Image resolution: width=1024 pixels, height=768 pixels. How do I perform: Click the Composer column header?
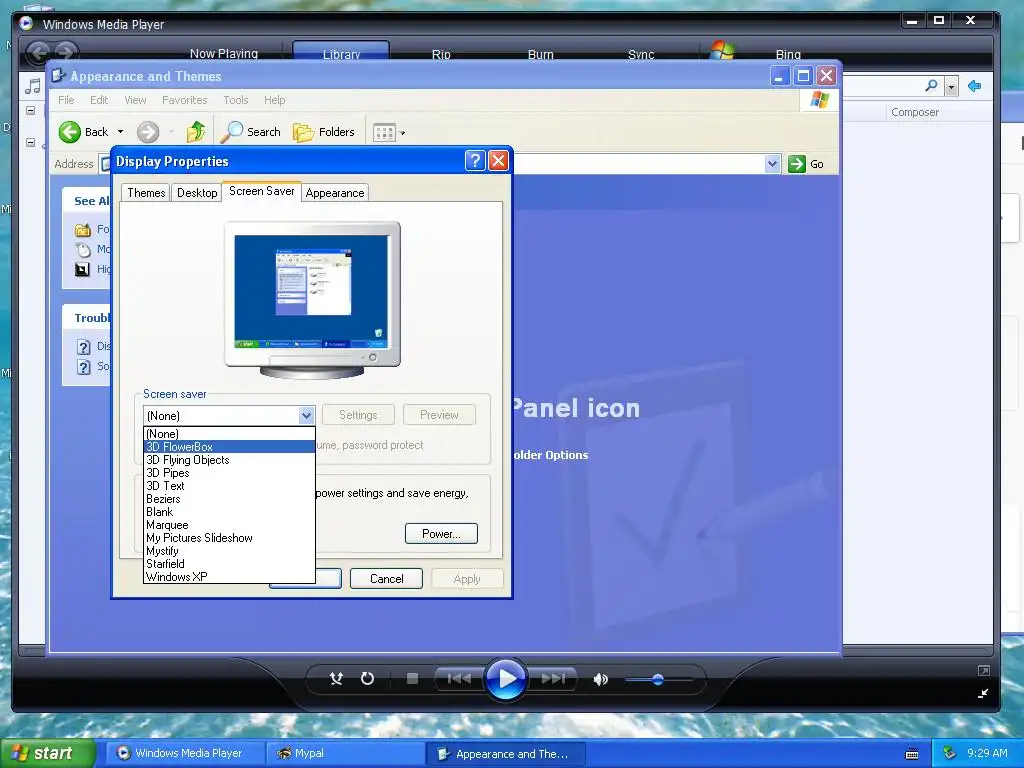915,112
